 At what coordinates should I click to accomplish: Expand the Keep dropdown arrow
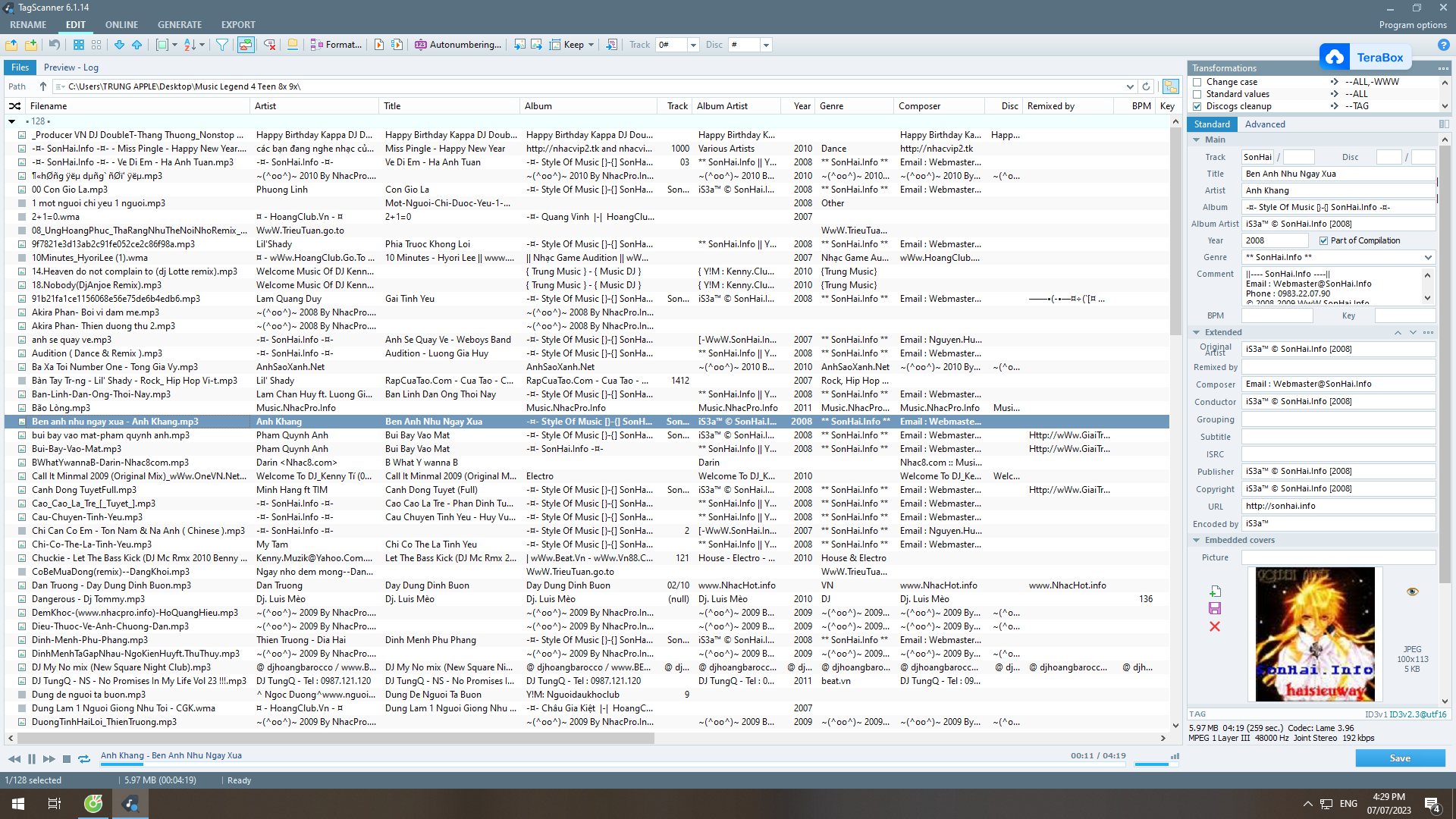[591, 45]
